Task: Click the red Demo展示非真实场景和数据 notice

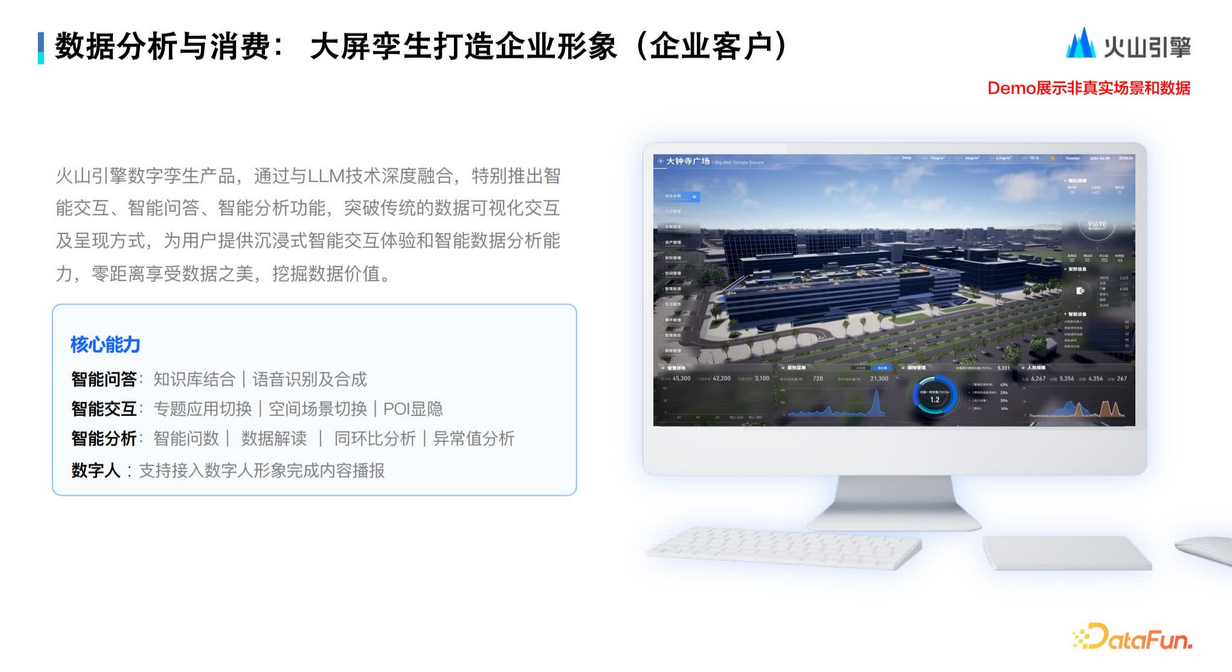Action: [x=1089, y=88]
